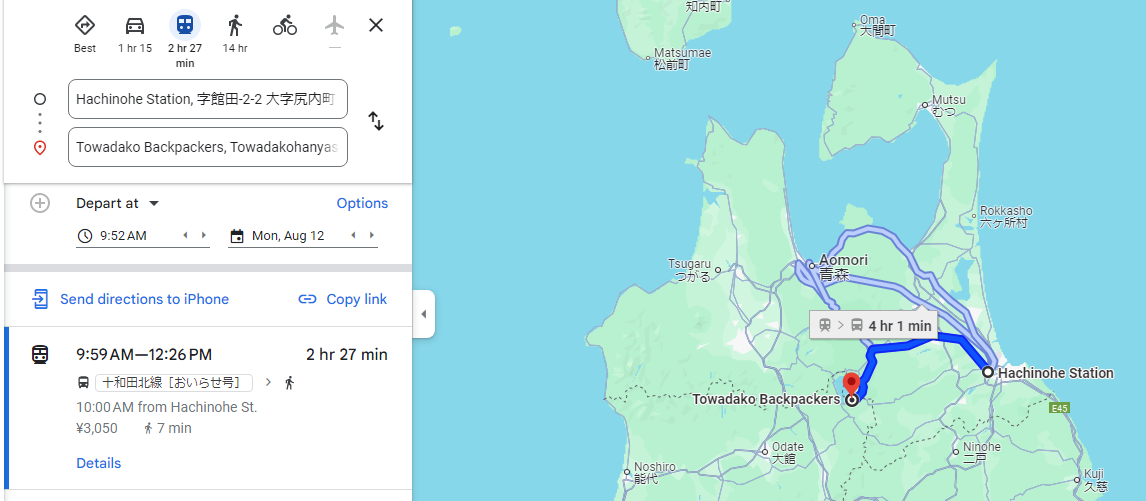
Task: Edit Hachinohe Station starting point field
Action: [208, 99]
